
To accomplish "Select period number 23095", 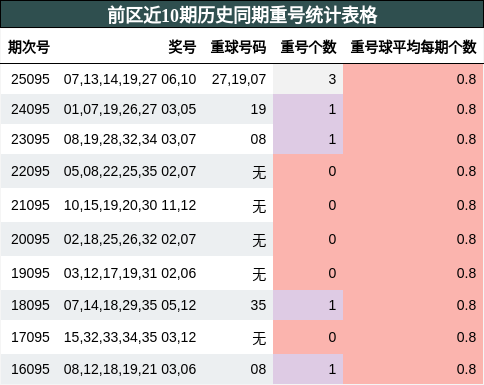I will 30,139.
